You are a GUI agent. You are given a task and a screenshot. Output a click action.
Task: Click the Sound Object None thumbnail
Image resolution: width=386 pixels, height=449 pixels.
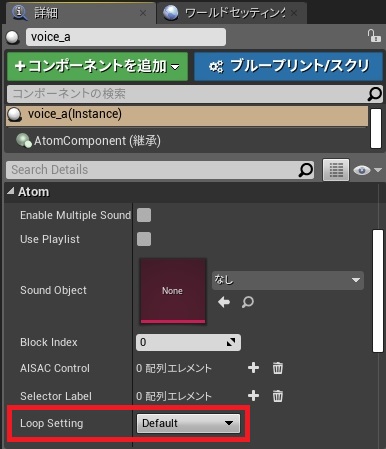(x=173, y=291)
